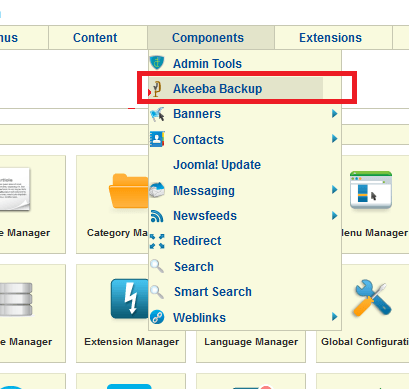Open the Global Configuration label link
The height and width of the screenshot is (389, 409).
[365, 342]
